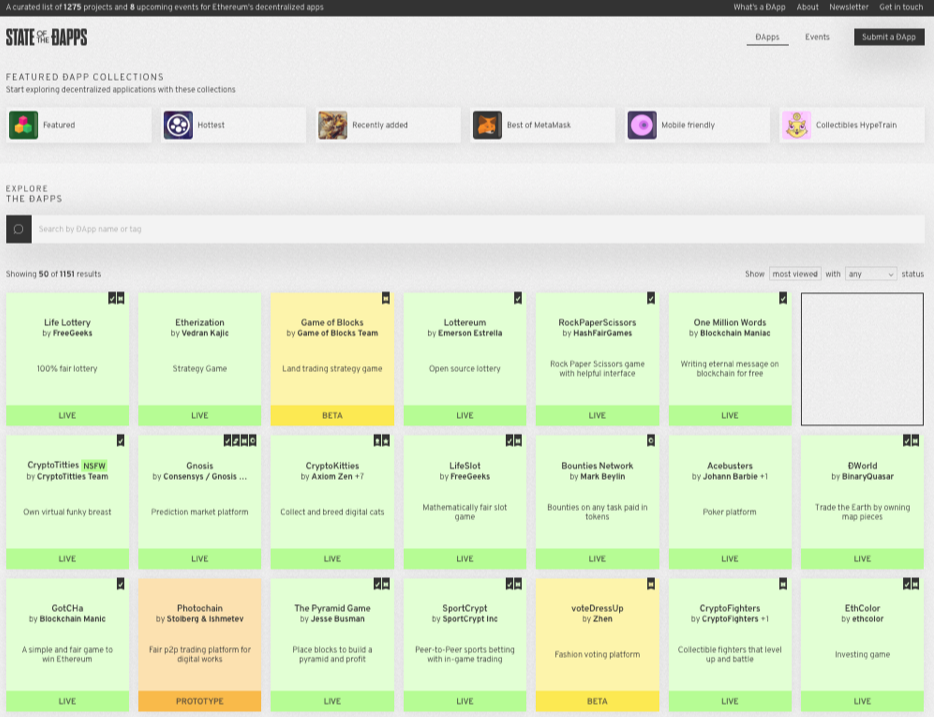Click 'by SportCrypt Inc' author text

(x=465, y=619)
